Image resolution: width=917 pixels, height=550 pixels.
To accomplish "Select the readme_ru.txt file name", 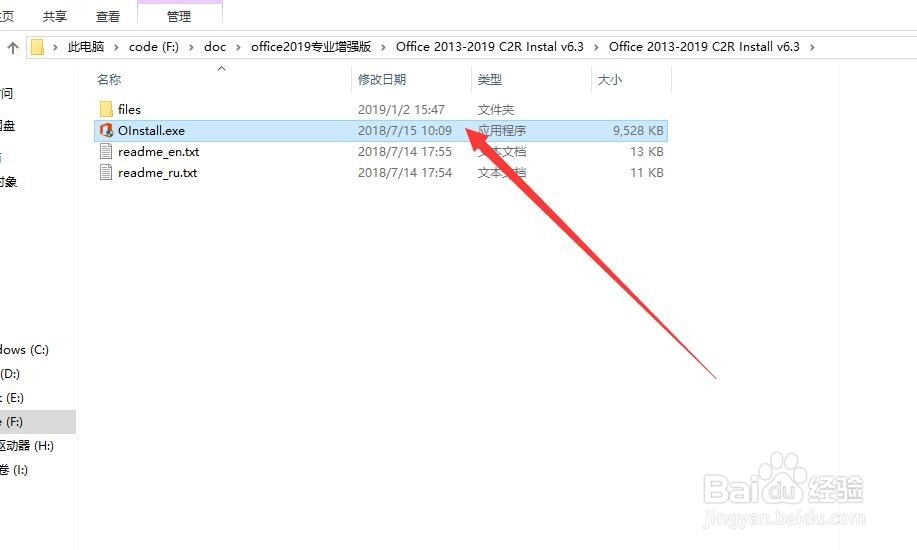I will pyautogui.click(x=158, y=173).
